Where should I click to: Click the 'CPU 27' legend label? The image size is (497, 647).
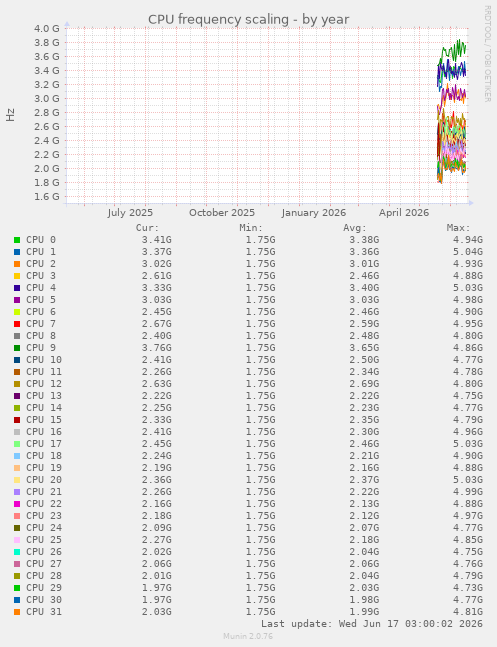coord(44,563)
